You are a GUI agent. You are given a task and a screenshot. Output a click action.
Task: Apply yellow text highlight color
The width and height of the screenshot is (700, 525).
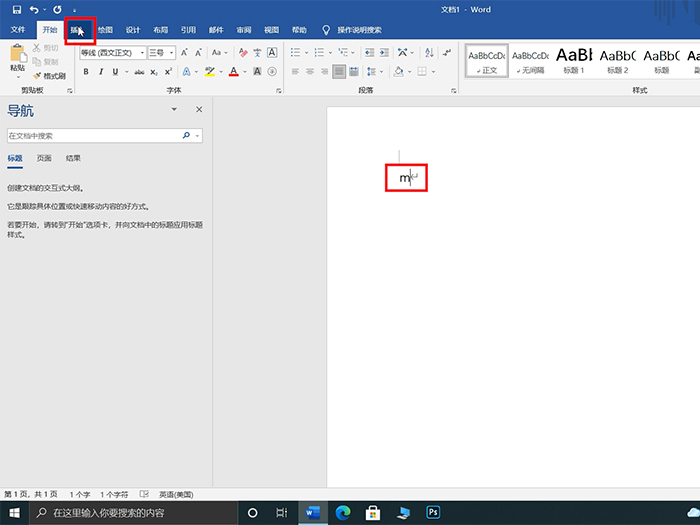point(210,71)
